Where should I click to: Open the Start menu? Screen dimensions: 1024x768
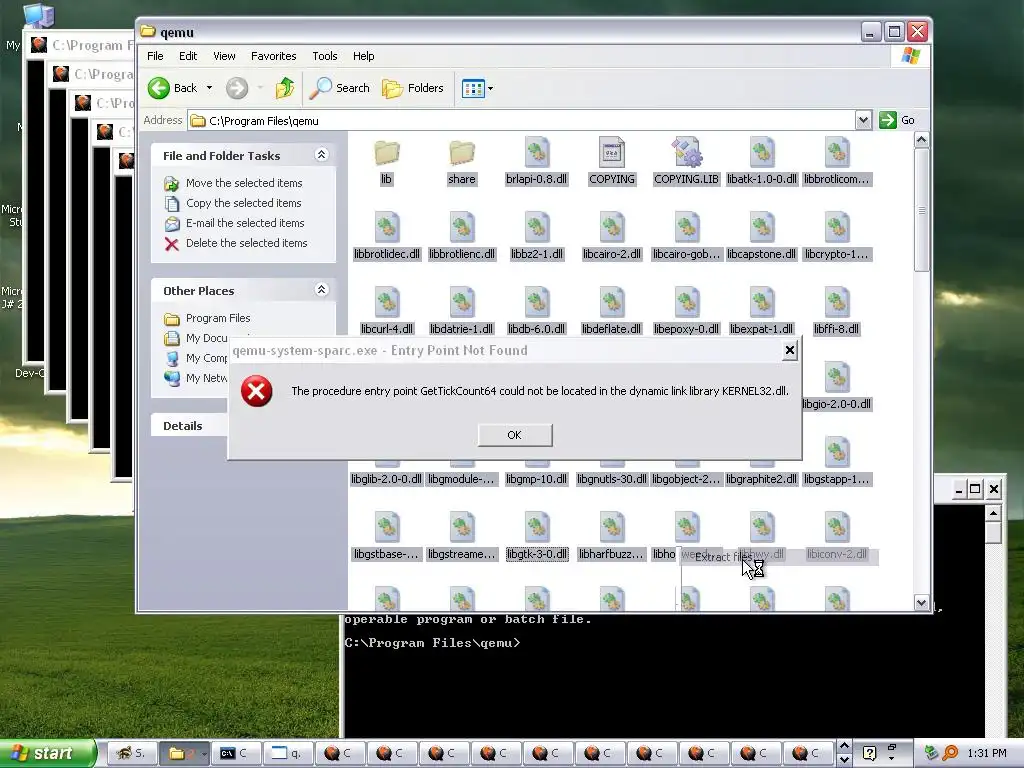[48, 753]
